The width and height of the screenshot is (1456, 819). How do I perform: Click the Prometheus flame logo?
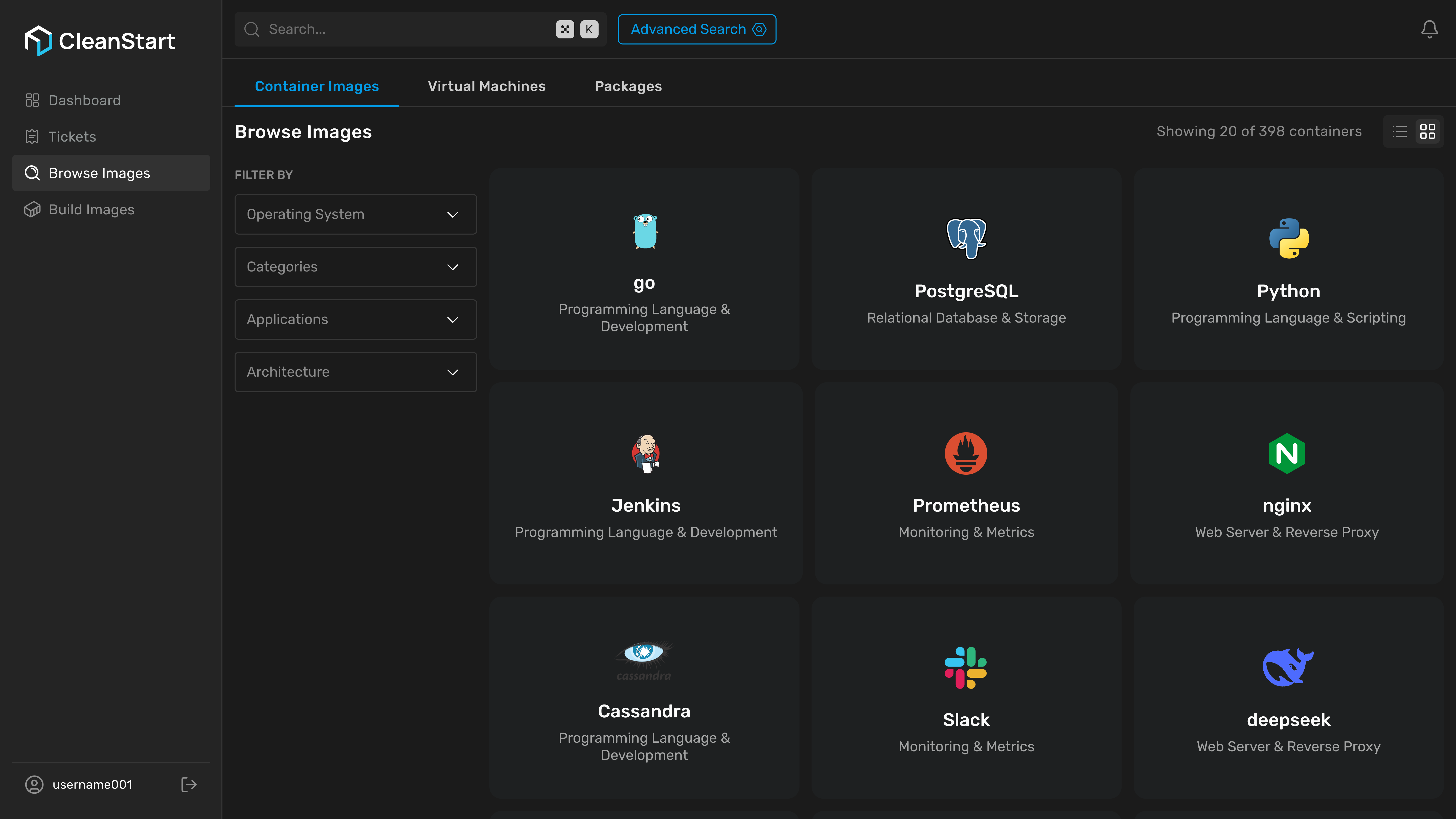(x=966, y=453)
